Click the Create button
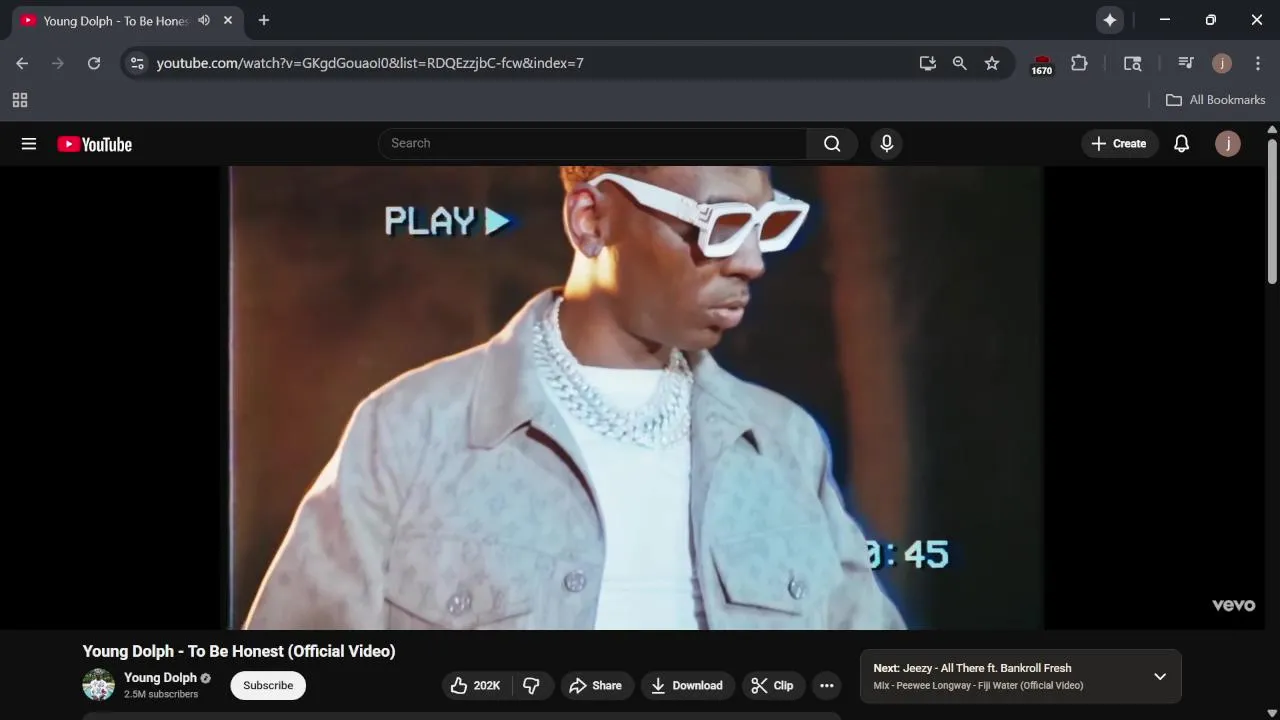This screenshot has height=720, width=1280. [1119, 143]
